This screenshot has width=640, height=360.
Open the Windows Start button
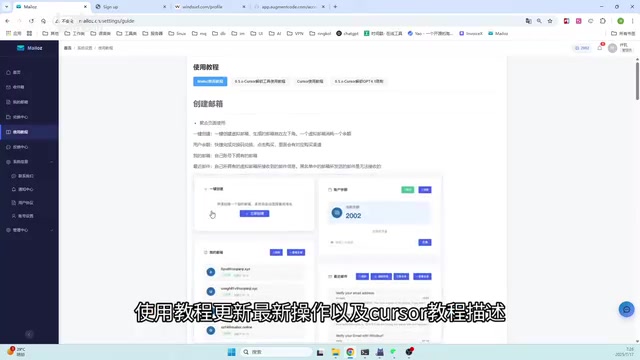coord(231,352)
